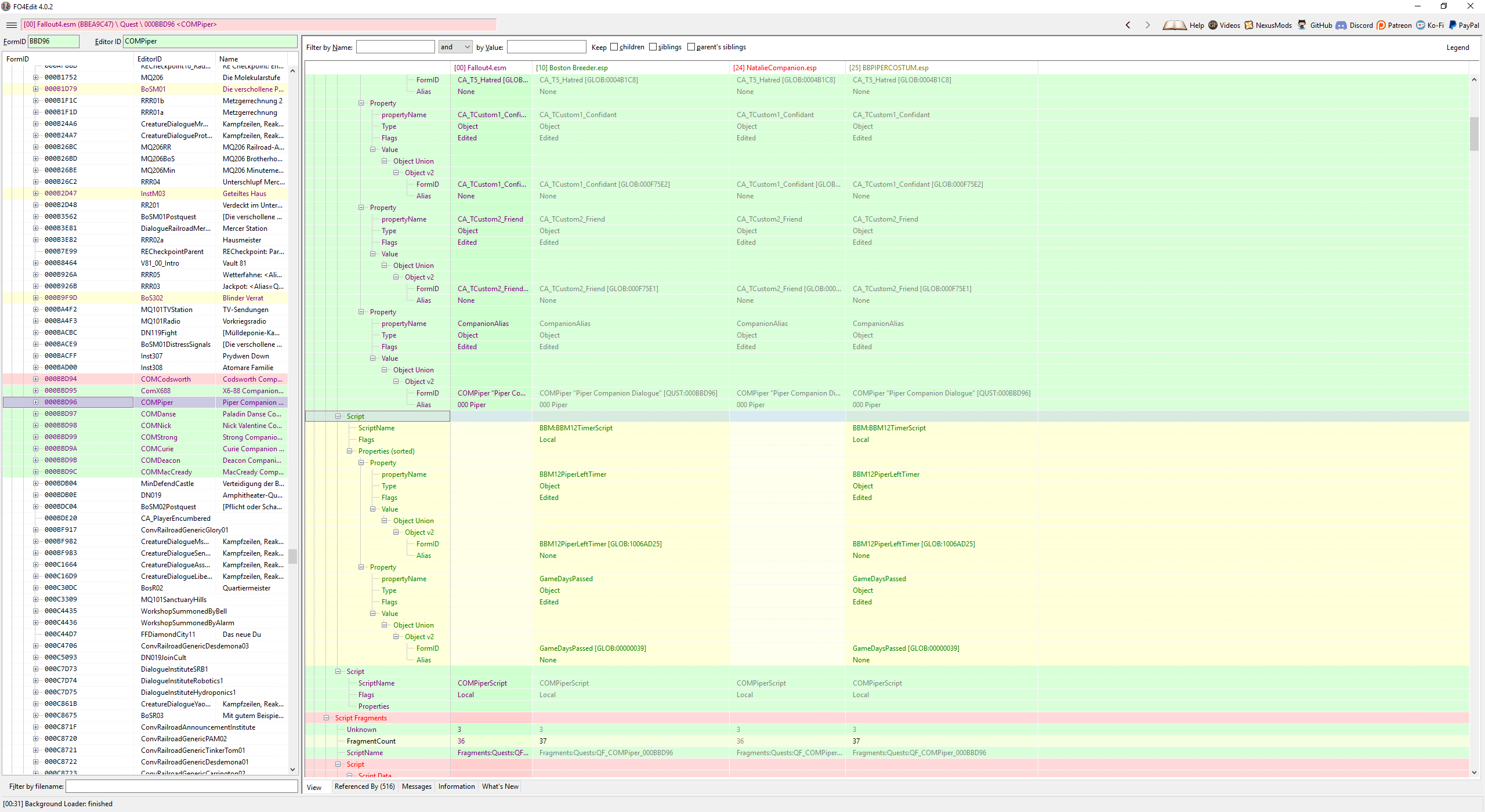Open the Patreon icon
This screenshot has height=812, width=1485.
click(1381, 25)
